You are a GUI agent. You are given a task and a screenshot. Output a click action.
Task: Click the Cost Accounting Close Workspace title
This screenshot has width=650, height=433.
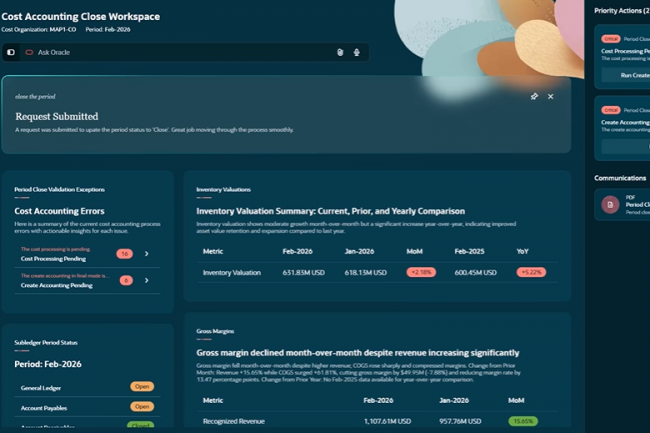click(x=81, y=17)
